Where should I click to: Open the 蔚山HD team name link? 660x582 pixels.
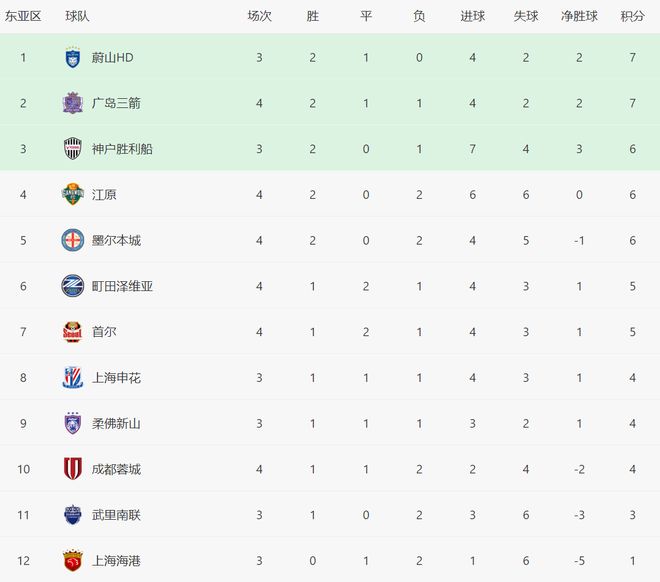[112, 58]
